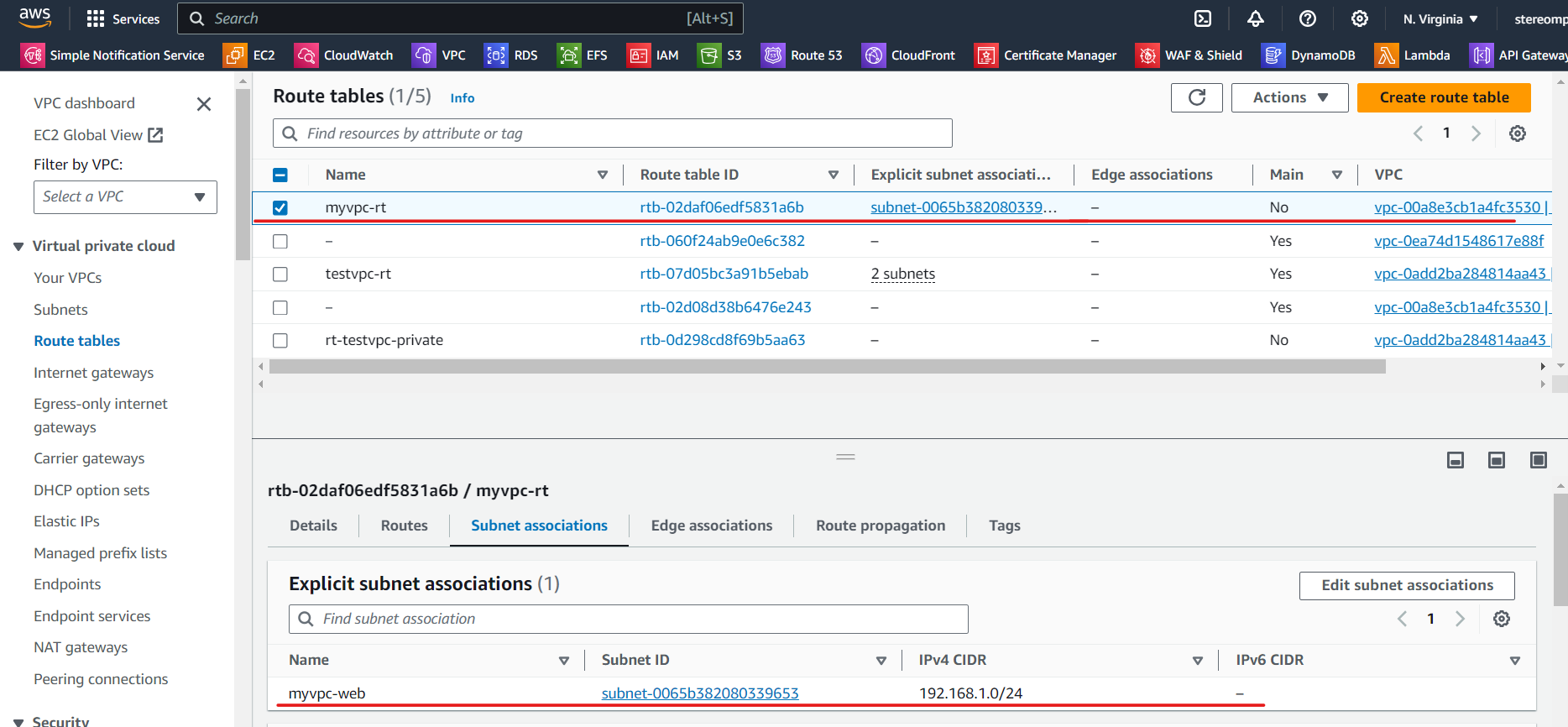This screenshot has height=727, width=1568.
Task: Click the split panel resize handle
Action: click(845, 457)
